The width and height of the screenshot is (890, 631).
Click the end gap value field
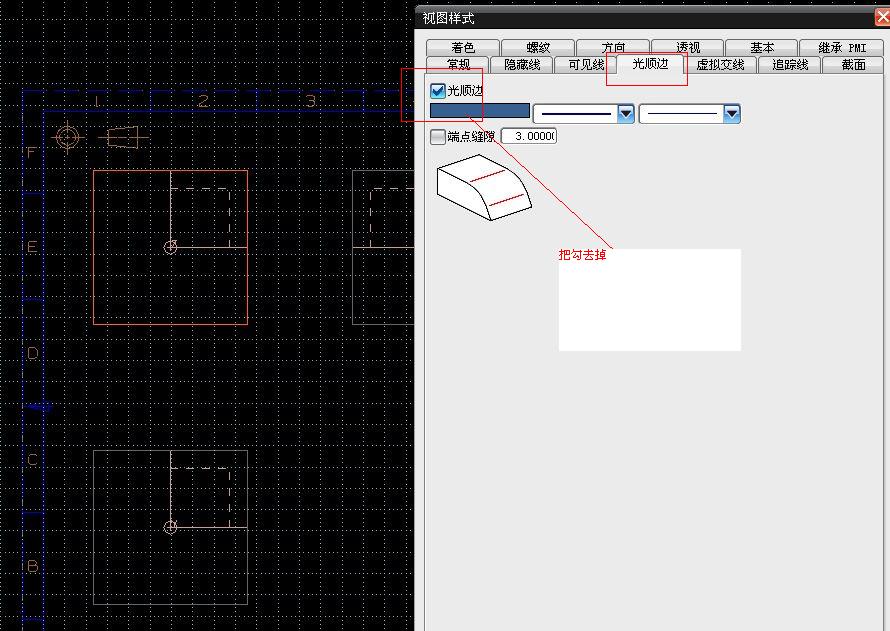(529, 136)
